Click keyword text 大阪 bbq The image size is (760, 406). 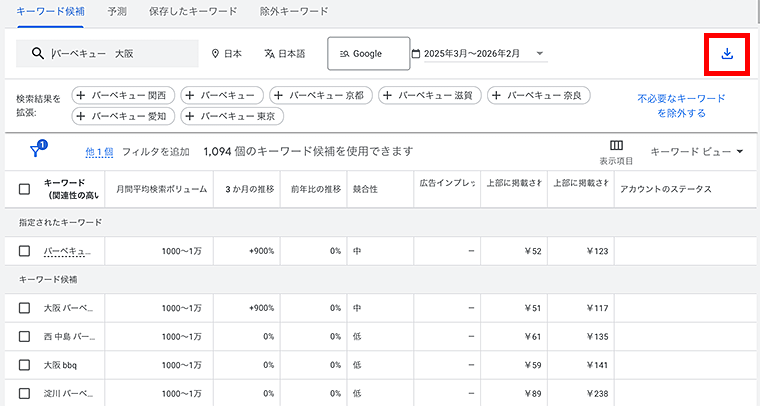point(60,365)
